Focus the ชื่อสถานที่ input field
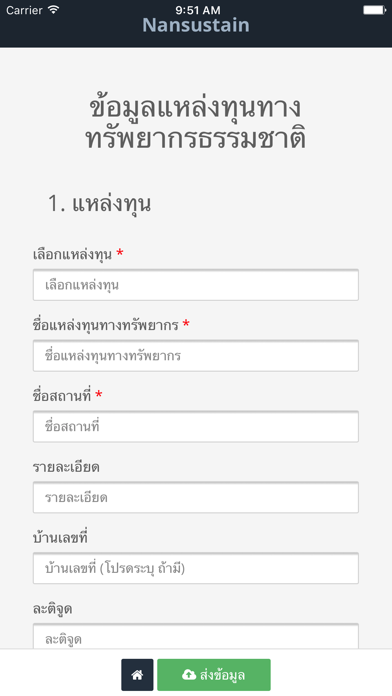Screen dimensions: 392x696 point(196,427)
